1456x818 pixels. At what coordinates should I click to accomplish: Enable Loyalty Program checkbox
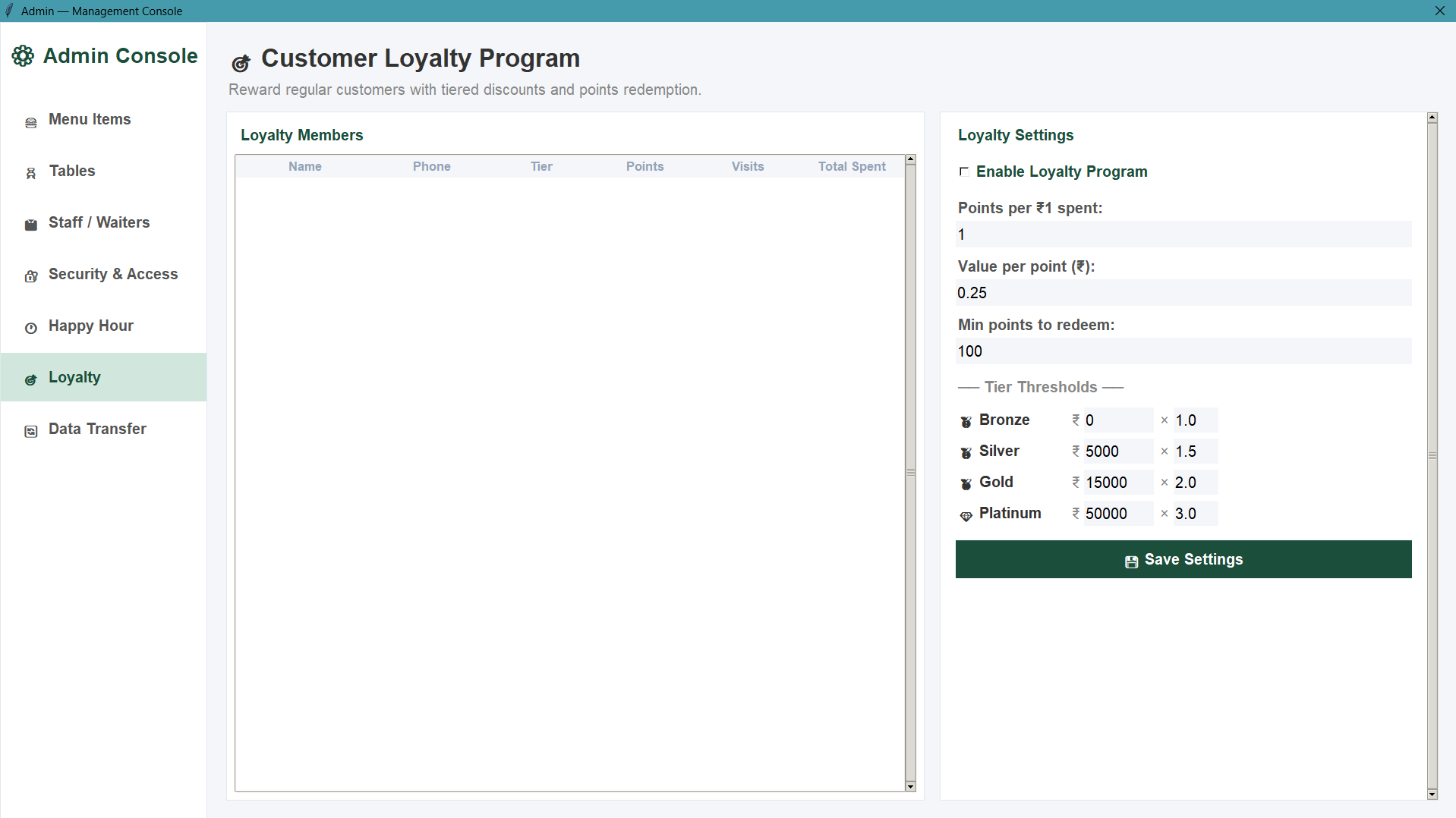pyautogui.click(x=964, y=171)
